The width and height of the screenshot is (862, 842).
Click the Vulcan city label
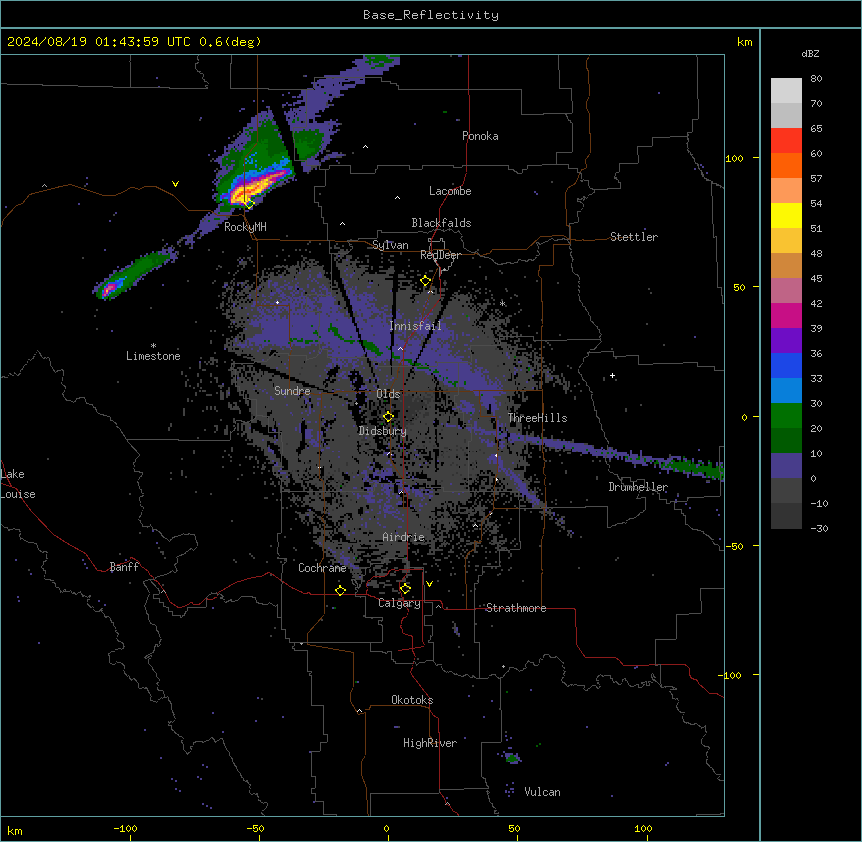[543, 792]
